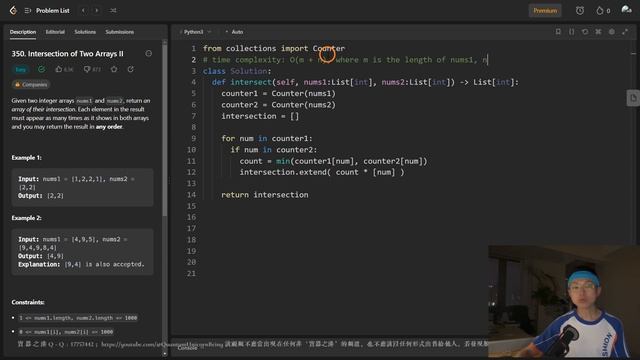Image resolution: width=640 pixels, height=360 pixels.
Task: Click the circle icon beside the problem title
Action: (149, 53)
